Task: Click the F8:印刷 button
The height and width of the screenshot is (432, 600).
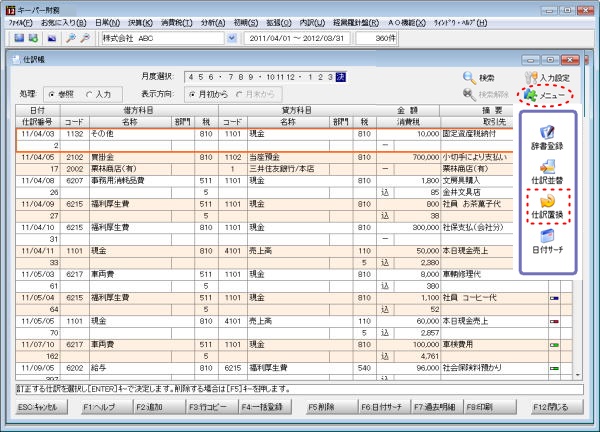Action: (490, 407)
